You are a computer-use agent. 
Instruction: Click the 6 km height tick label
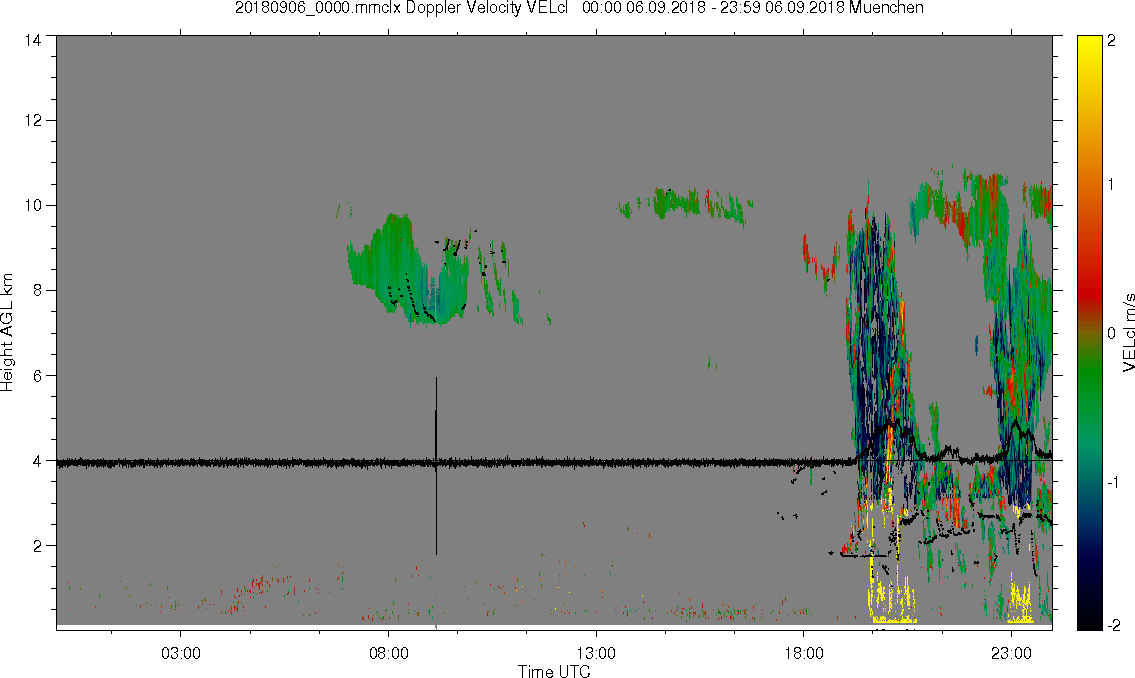[x=37, y=376]
